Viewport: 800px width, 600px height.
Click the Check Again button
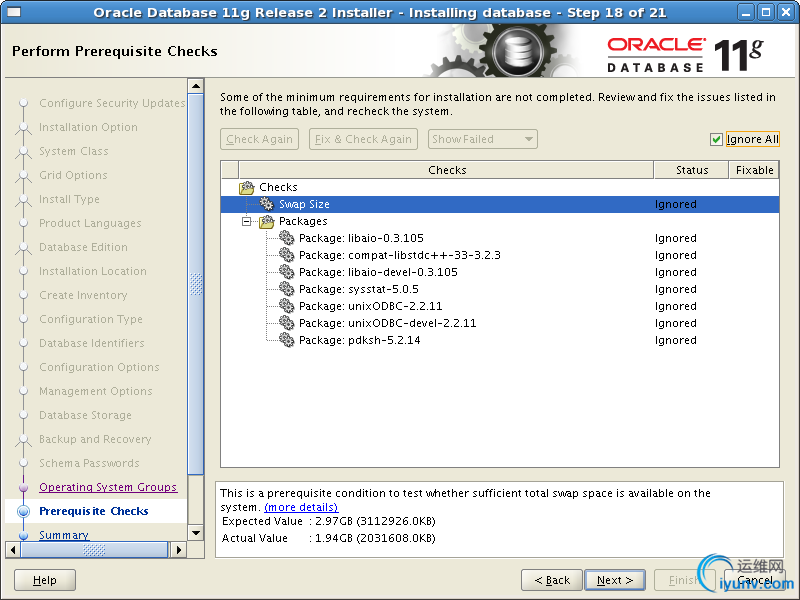(x=260, y=139)
